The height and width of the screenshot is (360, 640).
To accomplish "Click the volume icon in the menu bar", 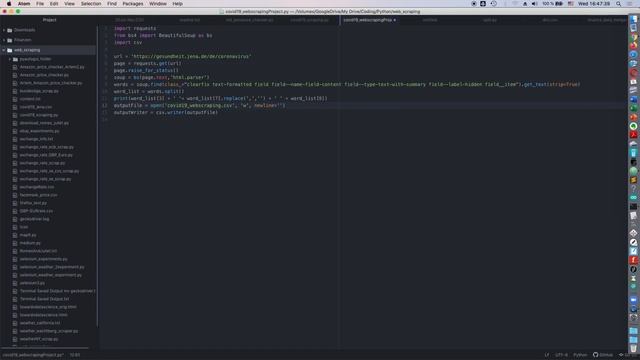I will pos(534,4).
